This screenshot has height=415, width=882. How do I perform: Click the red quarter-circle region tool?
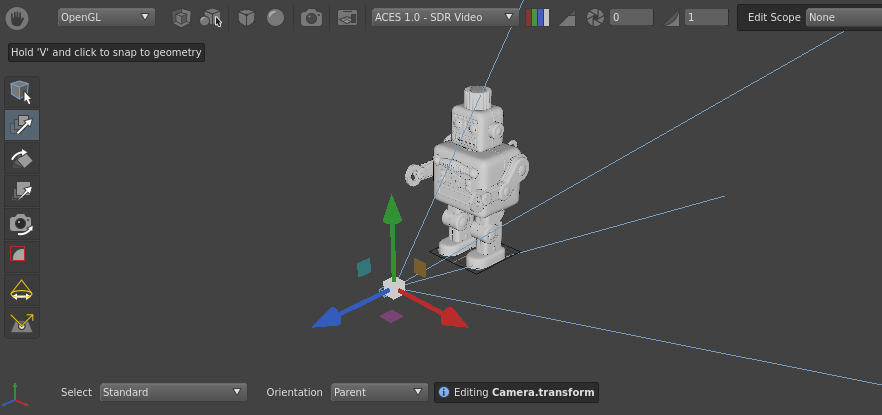point(22,256)
